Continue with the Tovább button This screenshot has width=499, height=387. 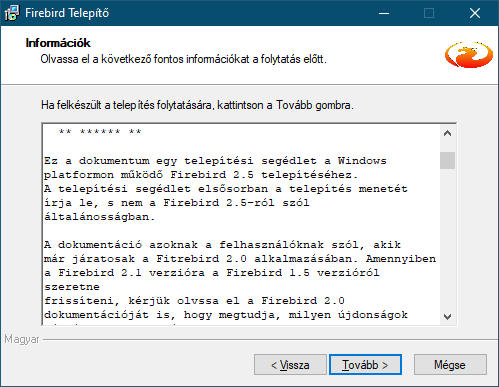(x=365, y=365)
